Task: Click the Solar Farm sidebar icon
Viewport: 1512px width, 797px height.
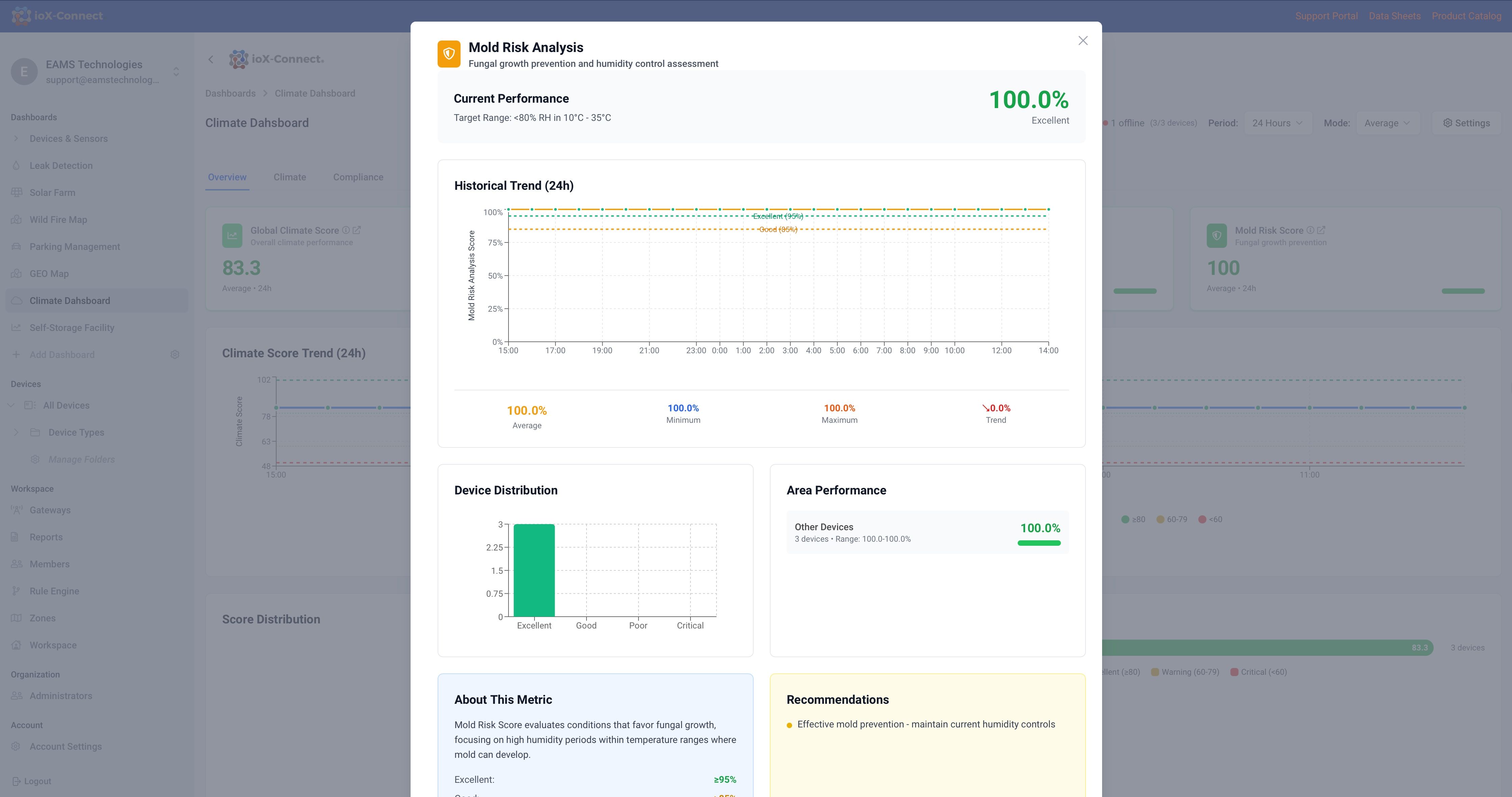Action: pyautogui.click(x=17, y=192)
